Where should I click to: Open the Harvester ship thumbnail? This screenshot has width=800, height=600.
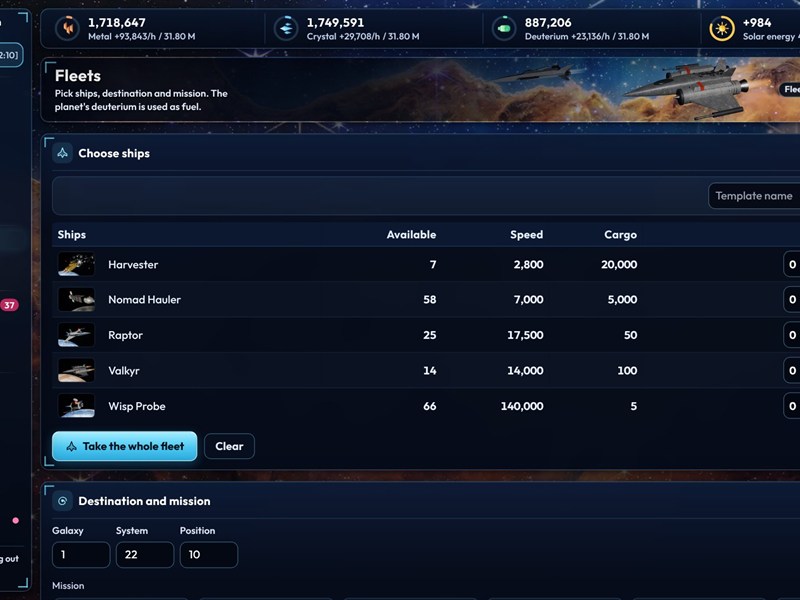click(x=76, y=264)
